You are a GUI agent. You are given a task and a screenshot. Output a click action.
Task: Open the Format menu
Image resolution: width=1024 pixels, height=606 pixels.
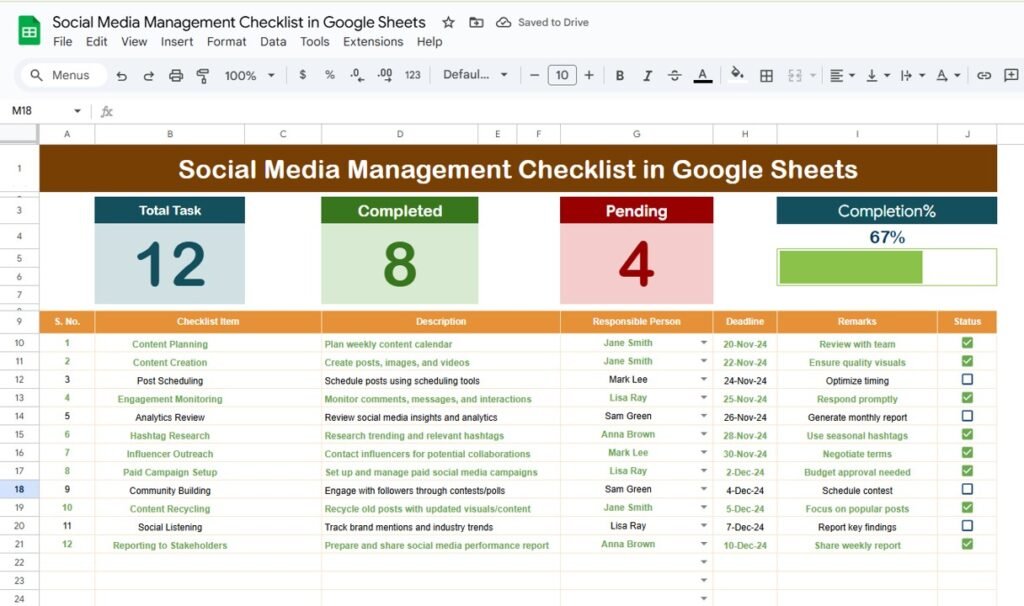pos(226,42)
